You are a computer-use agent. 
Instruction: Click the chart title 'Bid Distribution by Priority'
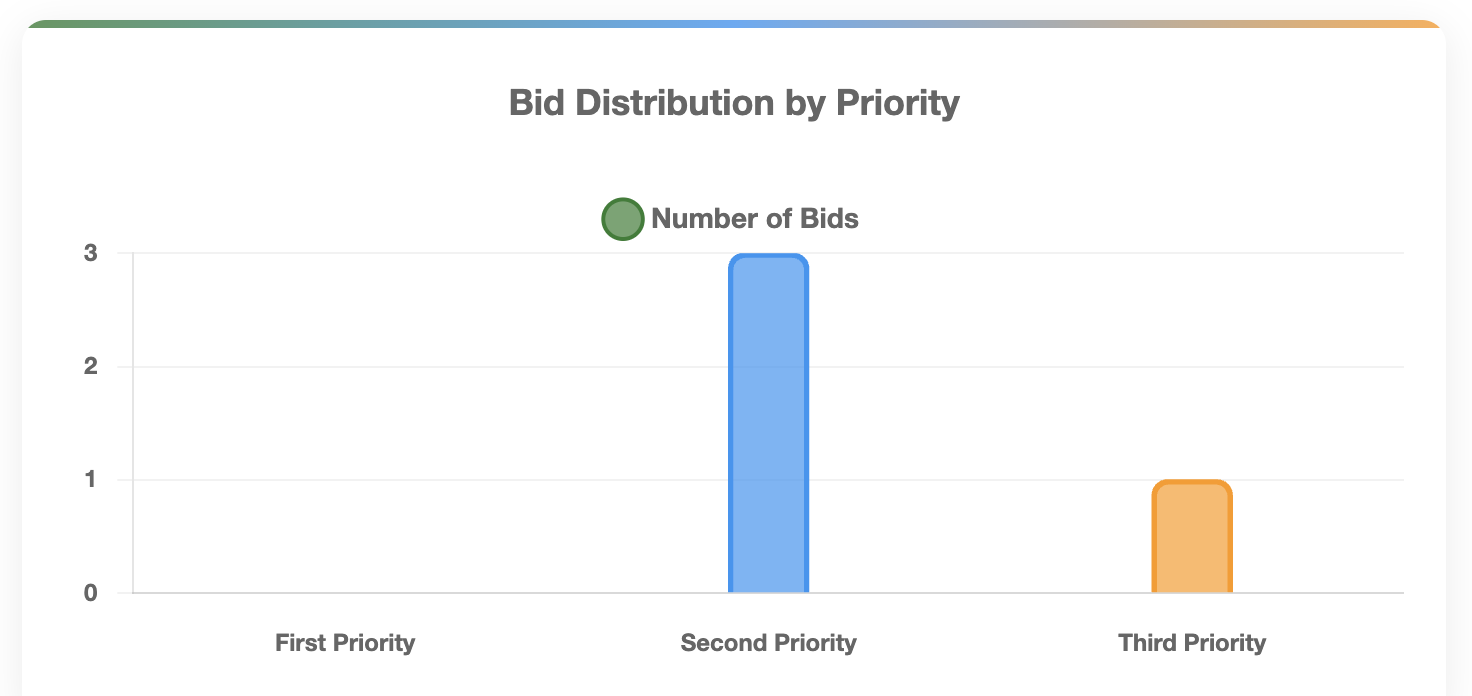point(734,103)
